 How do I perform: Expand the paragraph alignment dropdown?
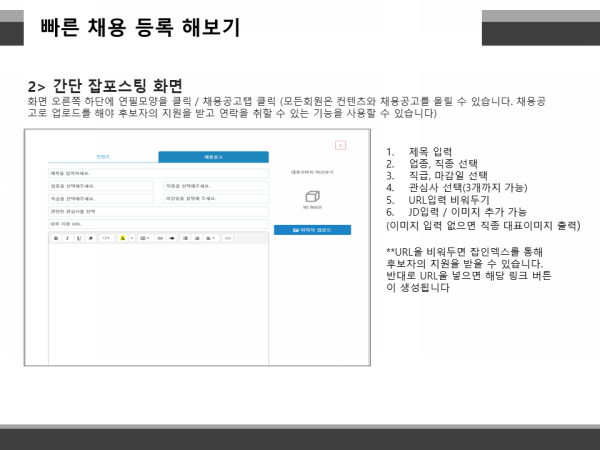(x=211, y=238)
